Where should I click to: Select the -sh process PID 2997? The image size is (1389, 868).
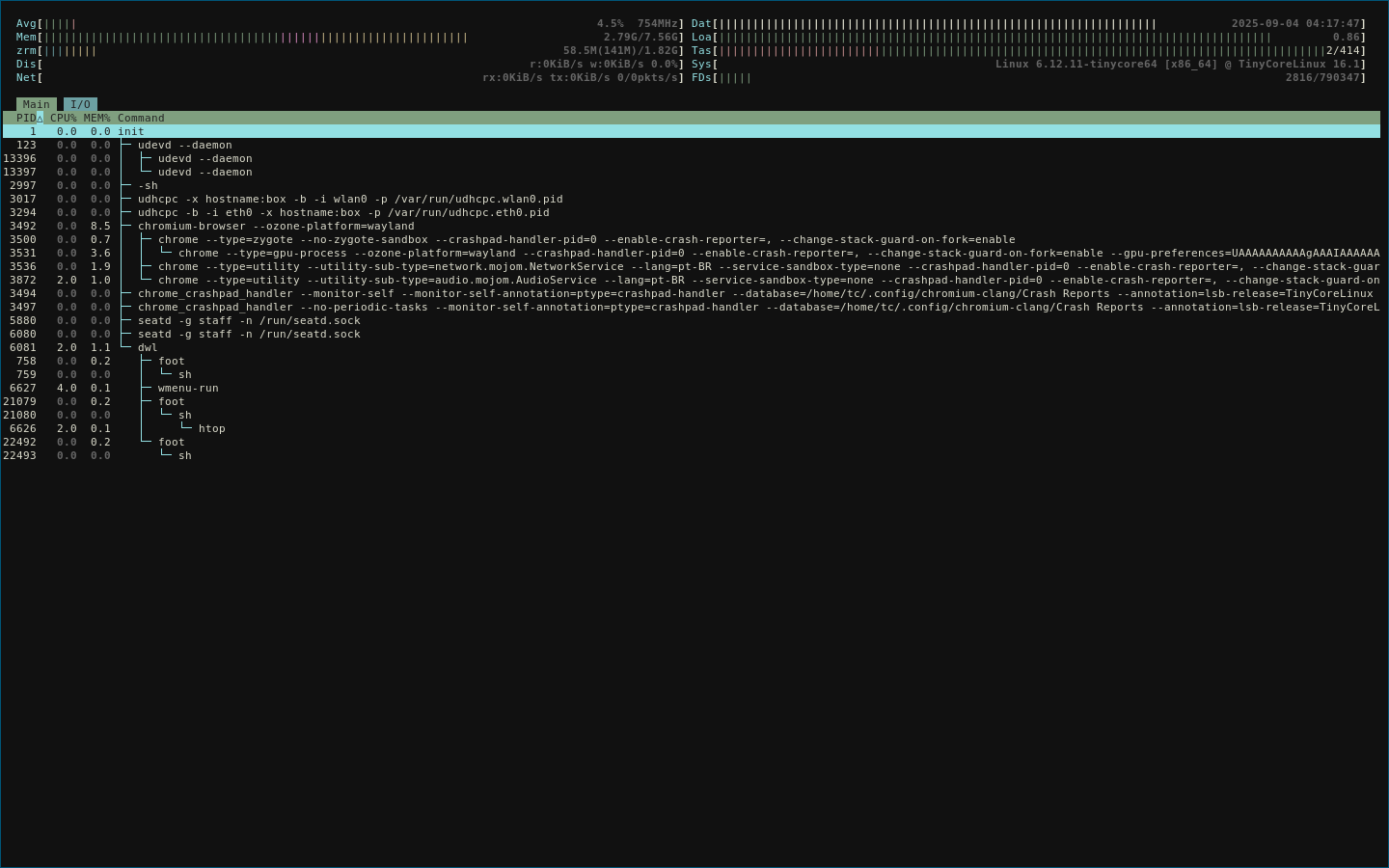tap(692, 185)
